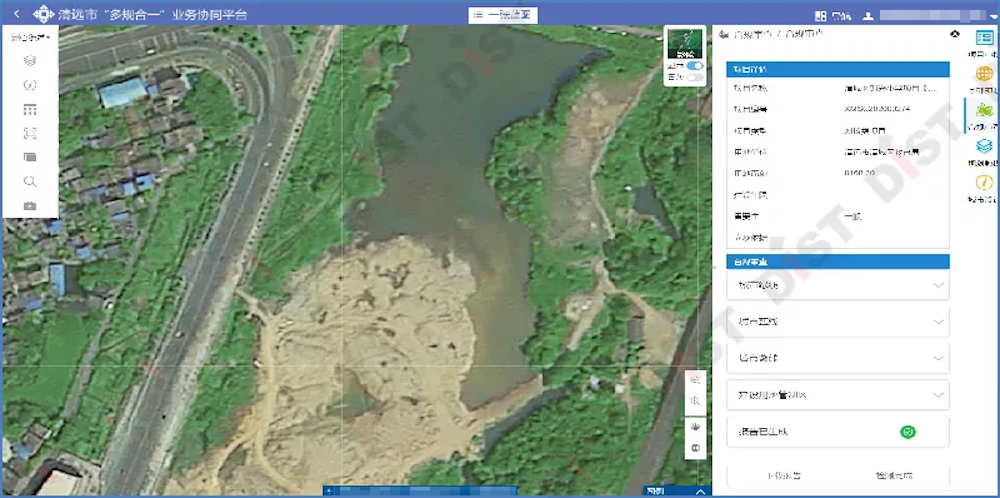Click the bottom-right button in detail panel
The width and height of the screenshot is (1000, 498).
[893, 476]
